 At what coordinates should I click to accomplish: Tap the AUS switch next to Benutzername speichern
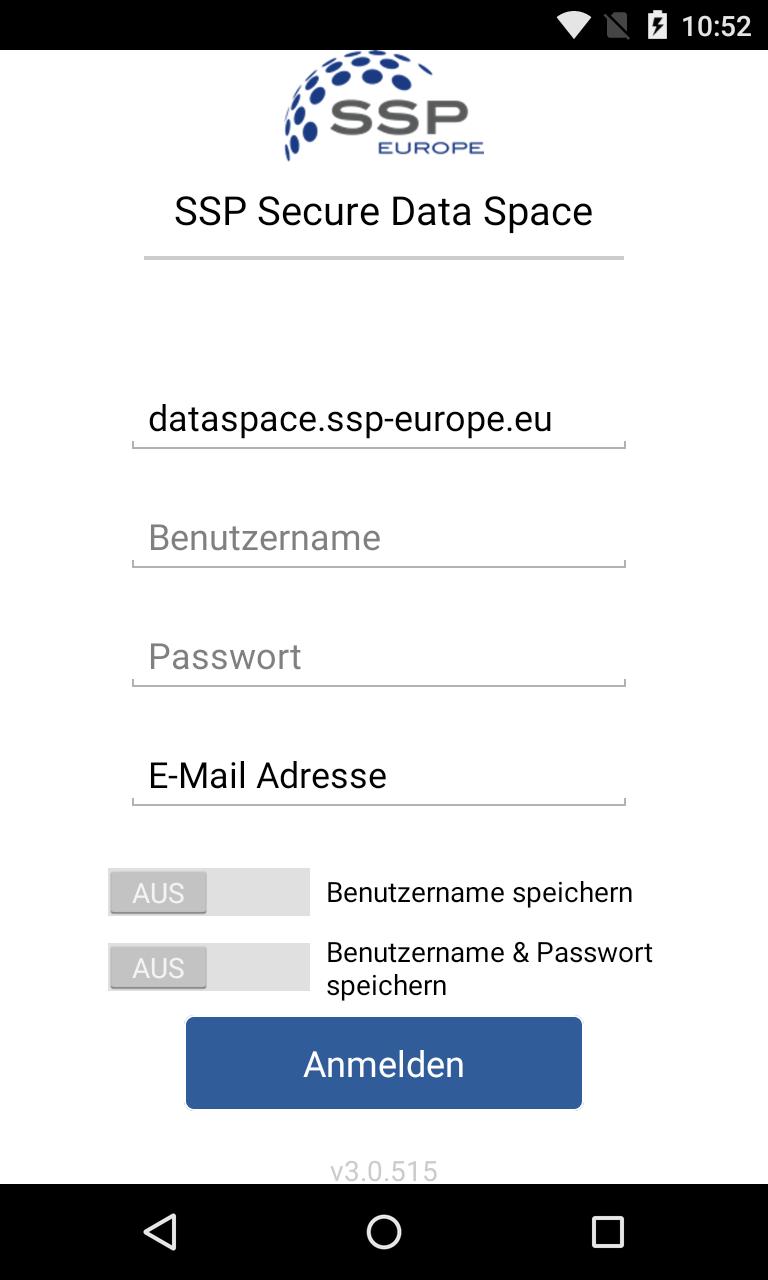pos(208,891)
